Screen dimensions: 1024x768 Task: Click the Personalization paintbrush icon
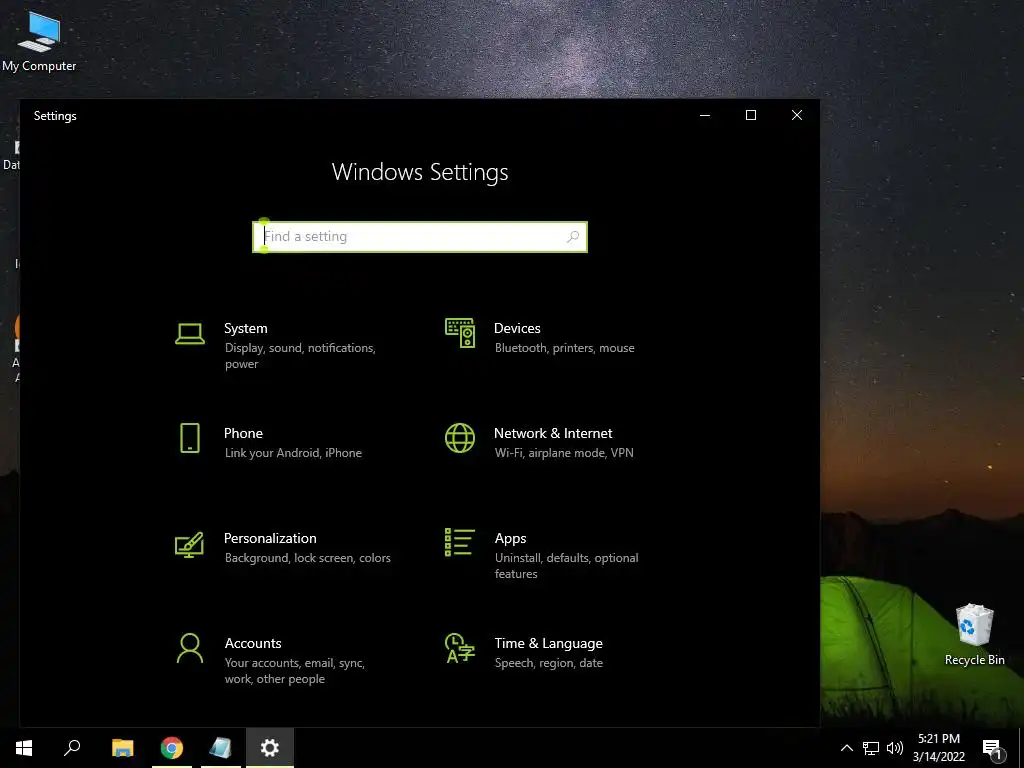(x=189, y=545)
